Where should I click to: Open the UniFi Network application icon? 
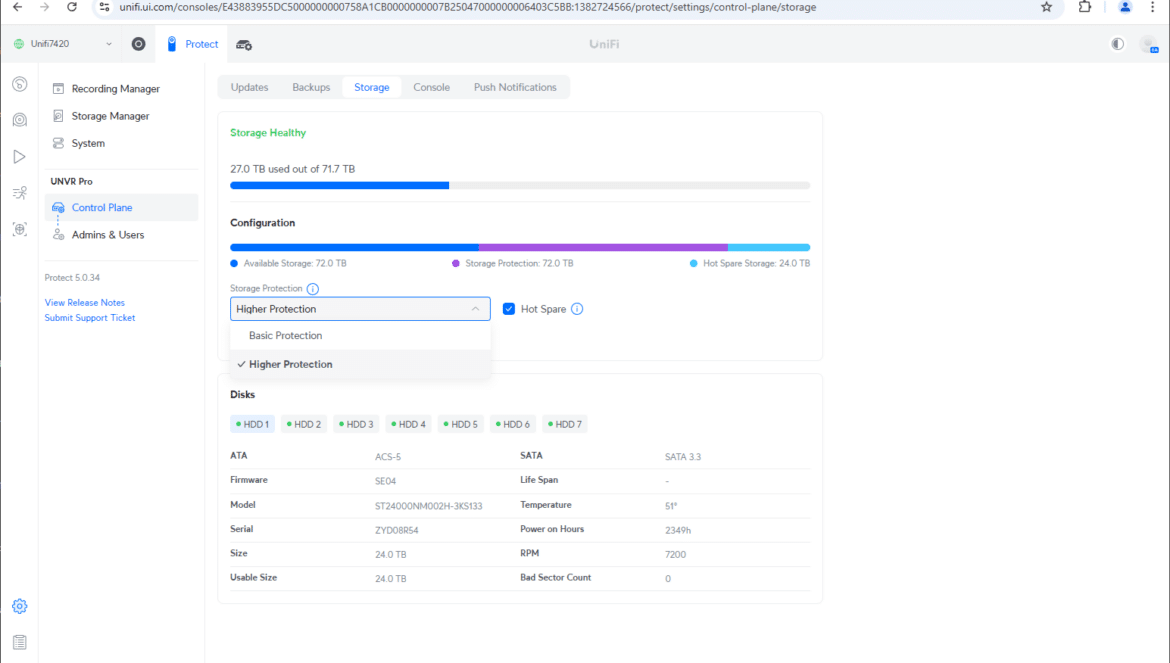click(x=139, y=44)
